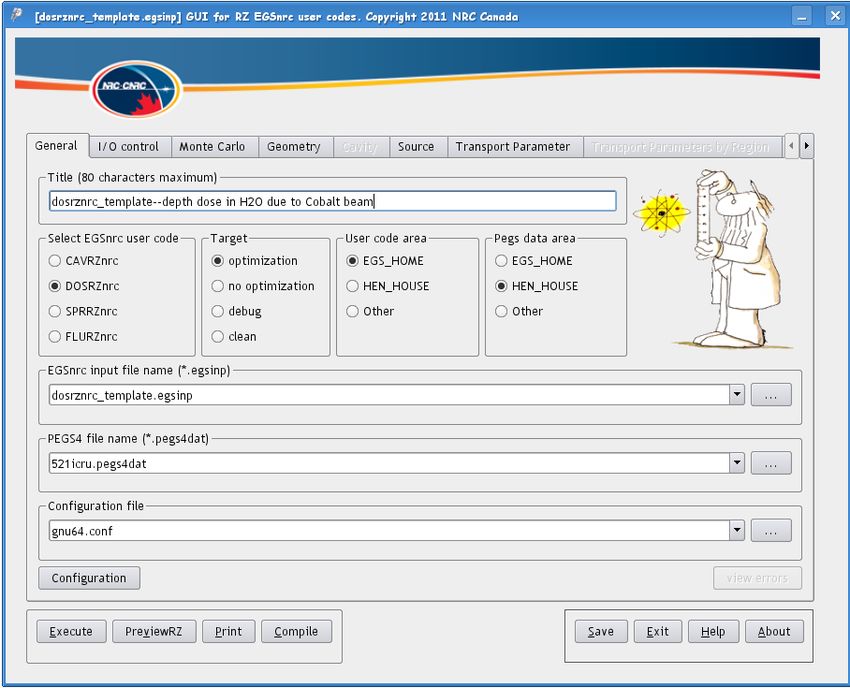Set User code area to Other
This screenshot has width=850, height=688.
370,311
